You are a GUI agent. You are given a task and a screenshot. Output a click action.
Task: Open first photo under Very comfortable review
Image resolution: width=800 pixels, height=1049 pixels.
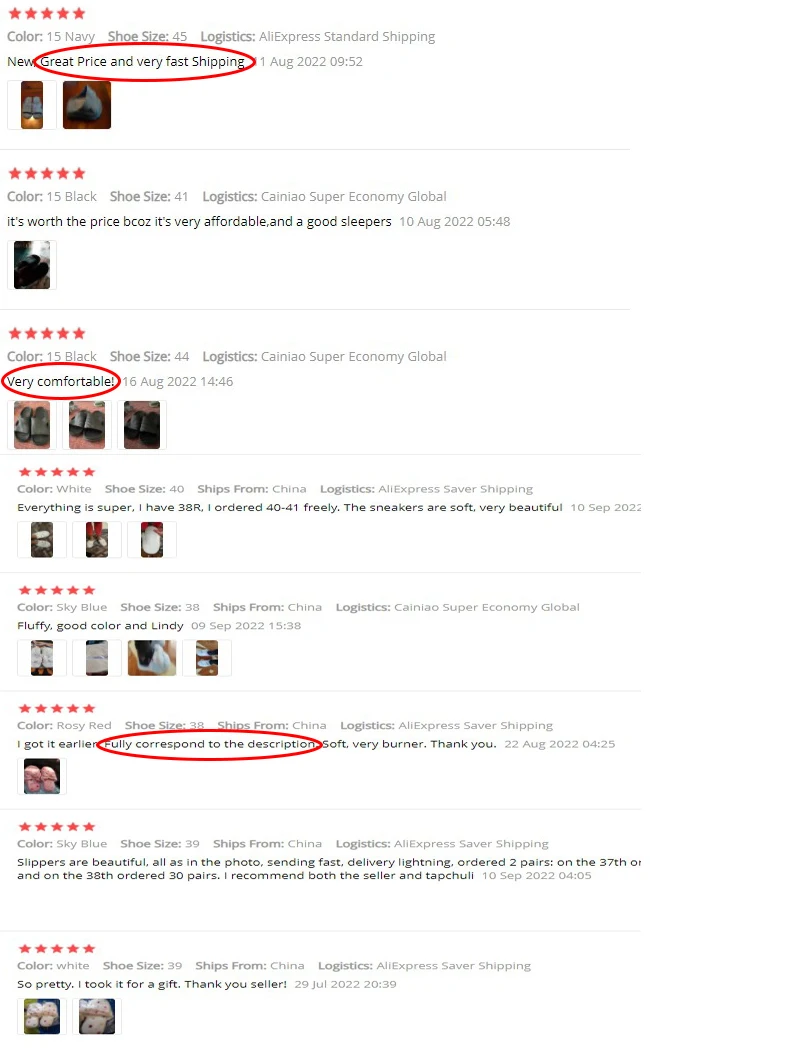coord(31,425)
